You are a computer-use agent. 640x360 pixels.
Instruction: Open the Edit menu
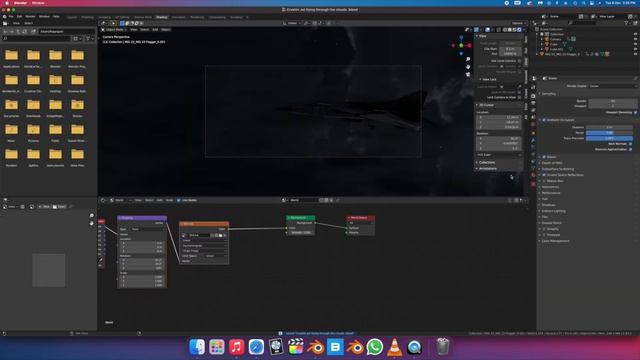tap(19, 17)
